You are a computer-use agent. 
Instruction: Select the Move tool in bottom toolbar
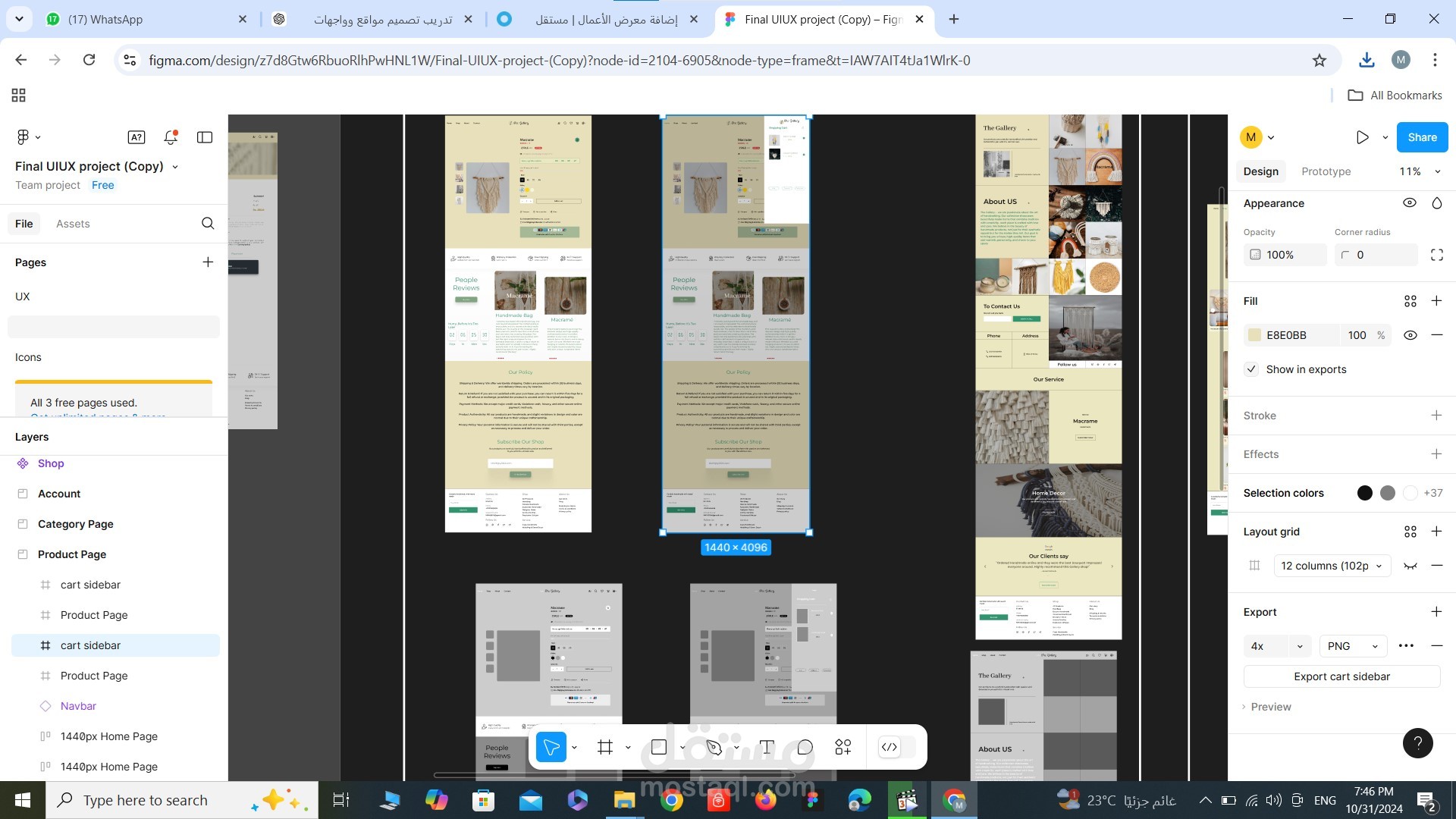551,748
